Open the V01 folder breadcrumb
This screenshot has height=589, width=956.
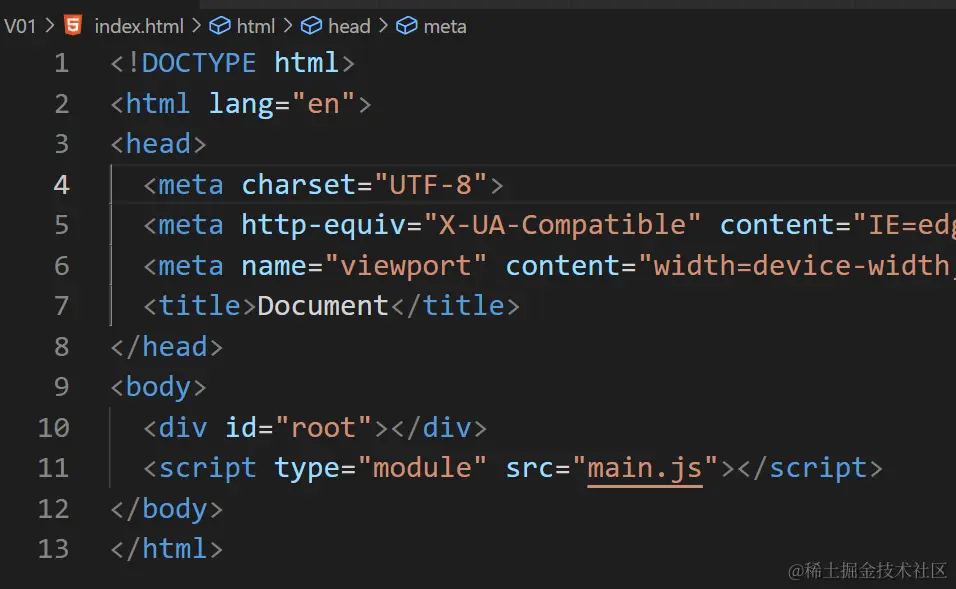click(20, 26)
